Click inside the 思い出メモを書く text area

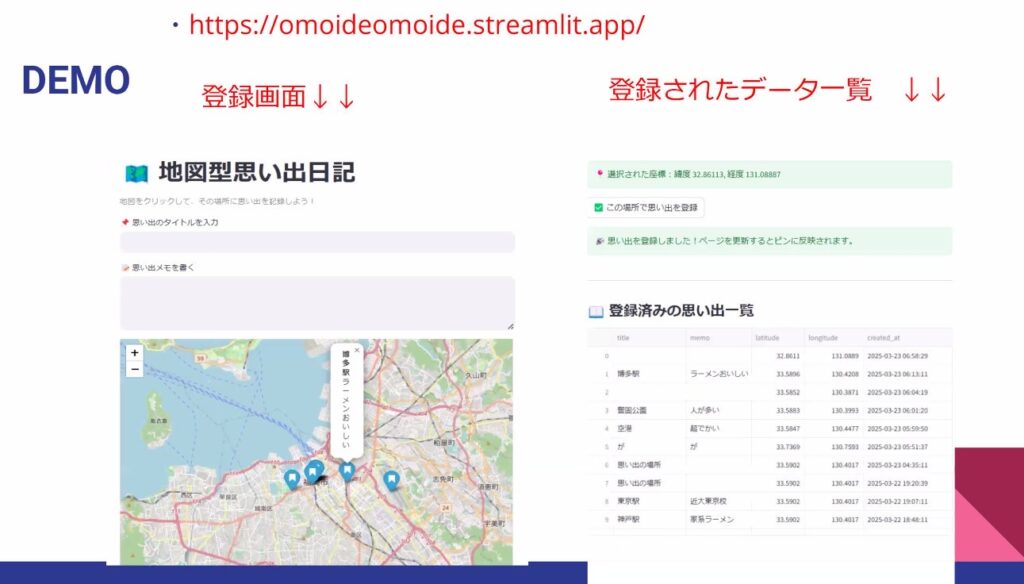(x=317, y=302)
